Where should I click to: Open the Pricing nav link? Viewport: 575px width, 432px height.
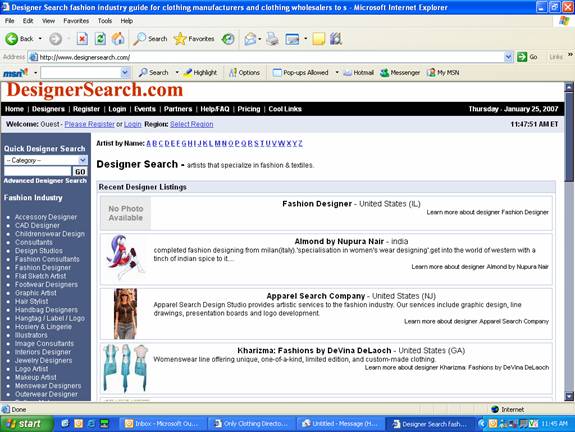pos(249,109)
